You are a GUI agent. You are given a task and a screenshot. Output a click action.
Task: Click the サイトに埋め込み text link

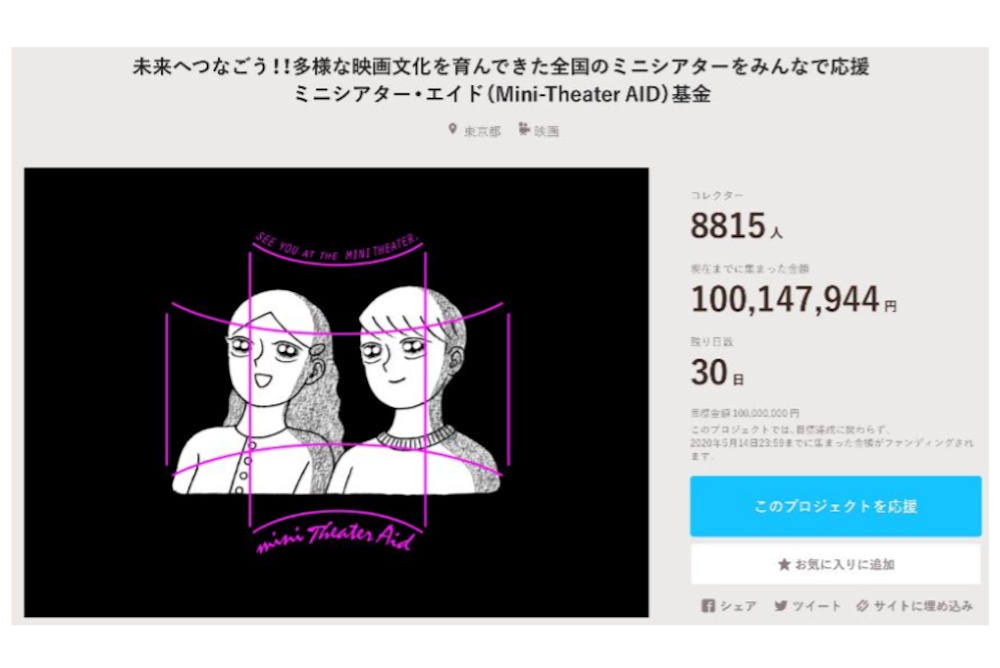pos(922,606)
